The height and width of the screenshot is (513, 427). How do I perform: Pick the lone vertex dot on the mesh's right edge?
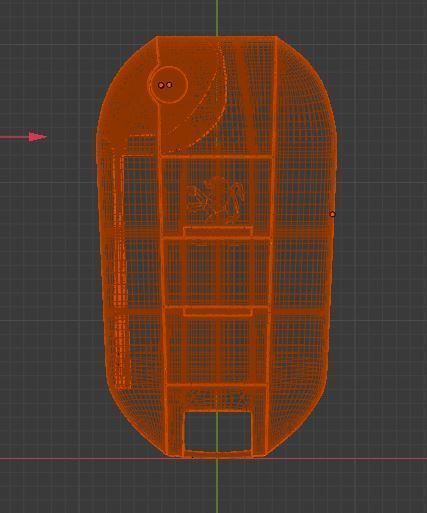tap(332, 214)
